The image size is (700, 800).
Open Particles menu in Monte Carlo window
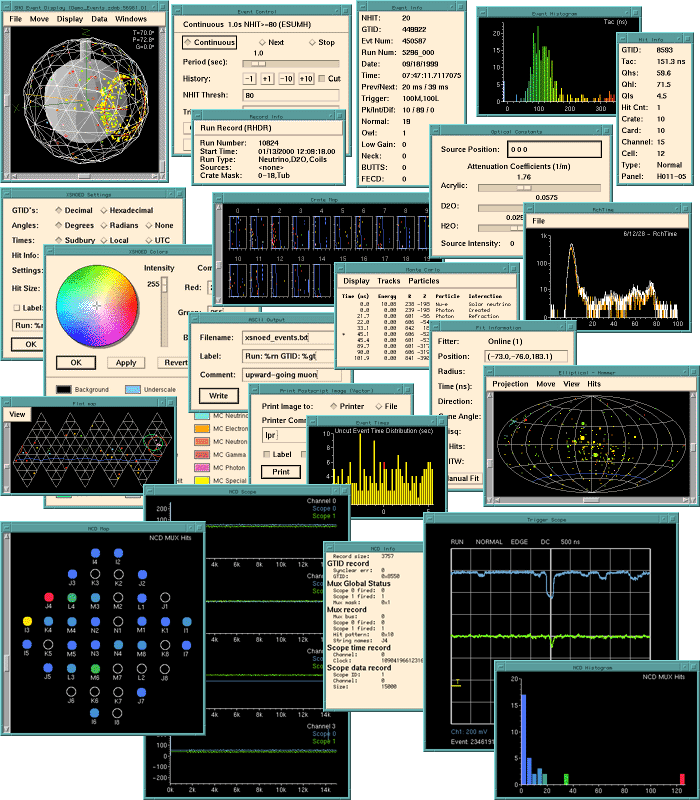tap(423, 281)
